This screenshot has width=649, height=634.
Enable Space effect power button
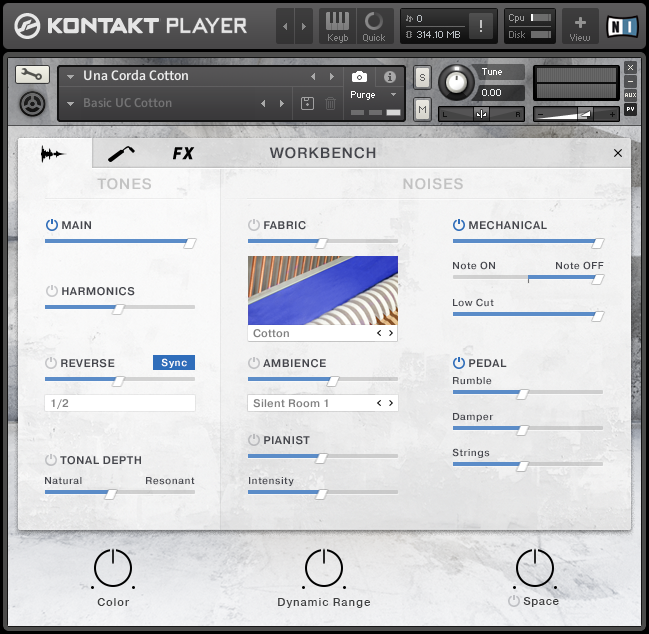click(514, 601)
